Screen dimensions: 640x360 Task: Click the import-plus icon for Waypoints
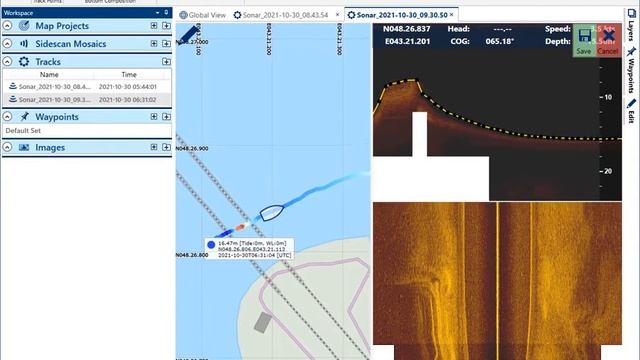[166, 117]
